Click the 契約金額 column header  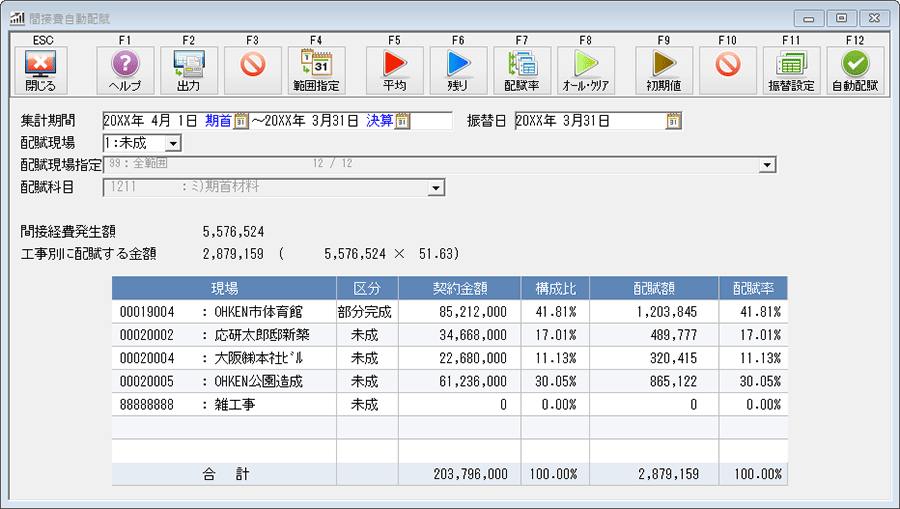(x=460, y=288)
